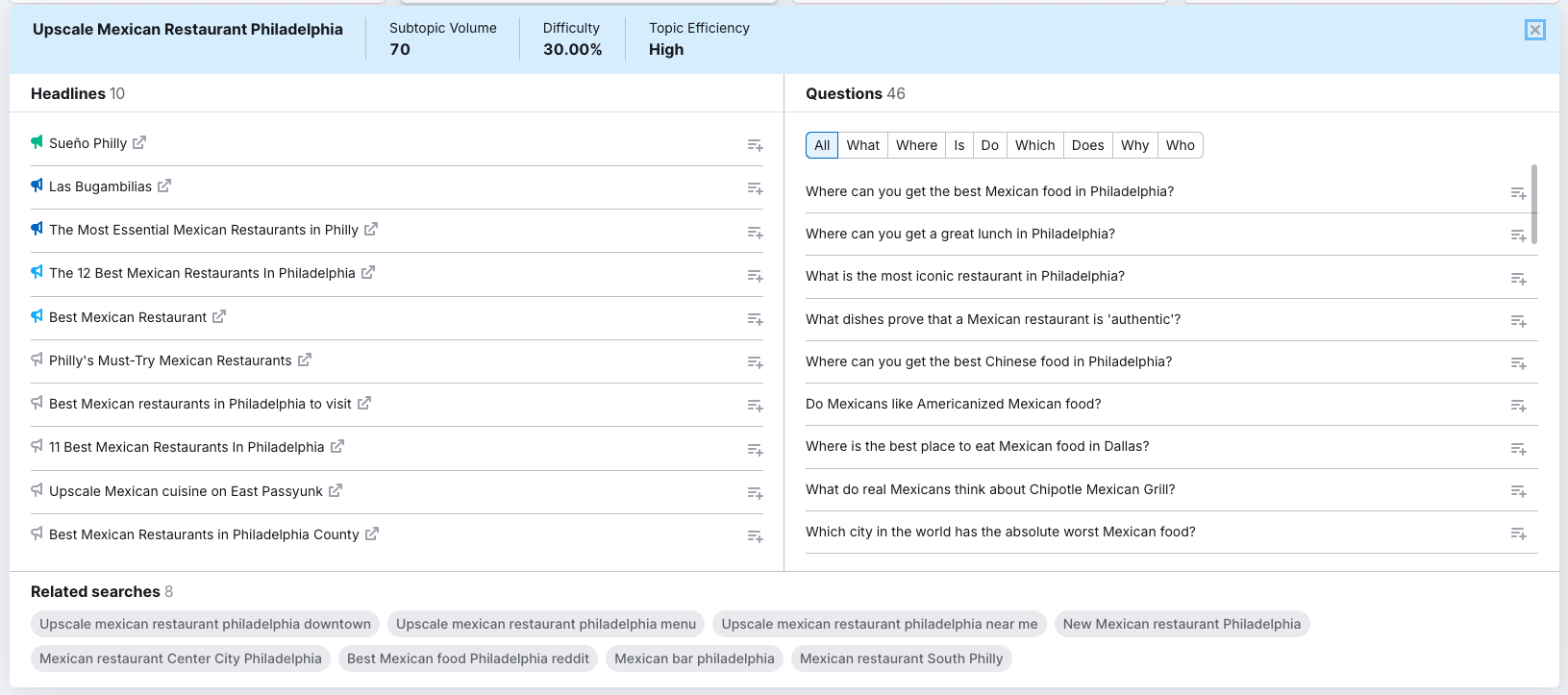The image size is (1568, 695).
Task: Open external link icon next to Sueño Philly
Action: 139,142
